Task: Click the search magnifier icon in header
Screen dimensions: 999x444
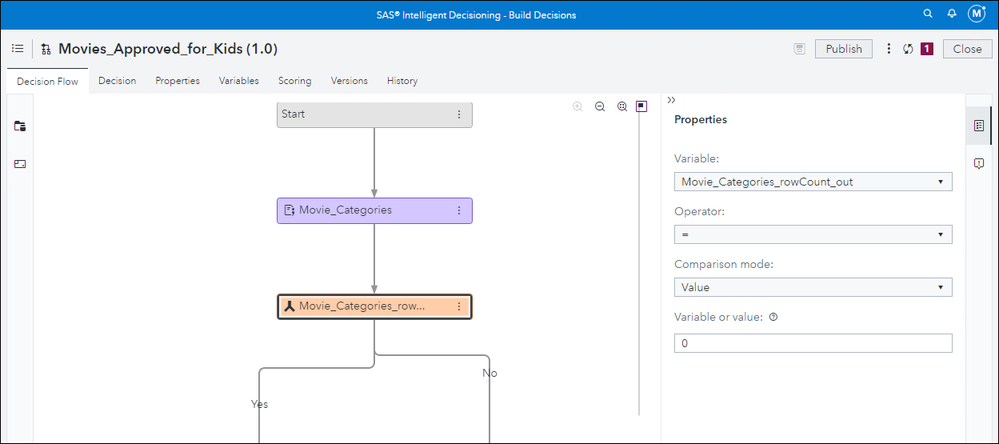Action: (x=928, y=14)
